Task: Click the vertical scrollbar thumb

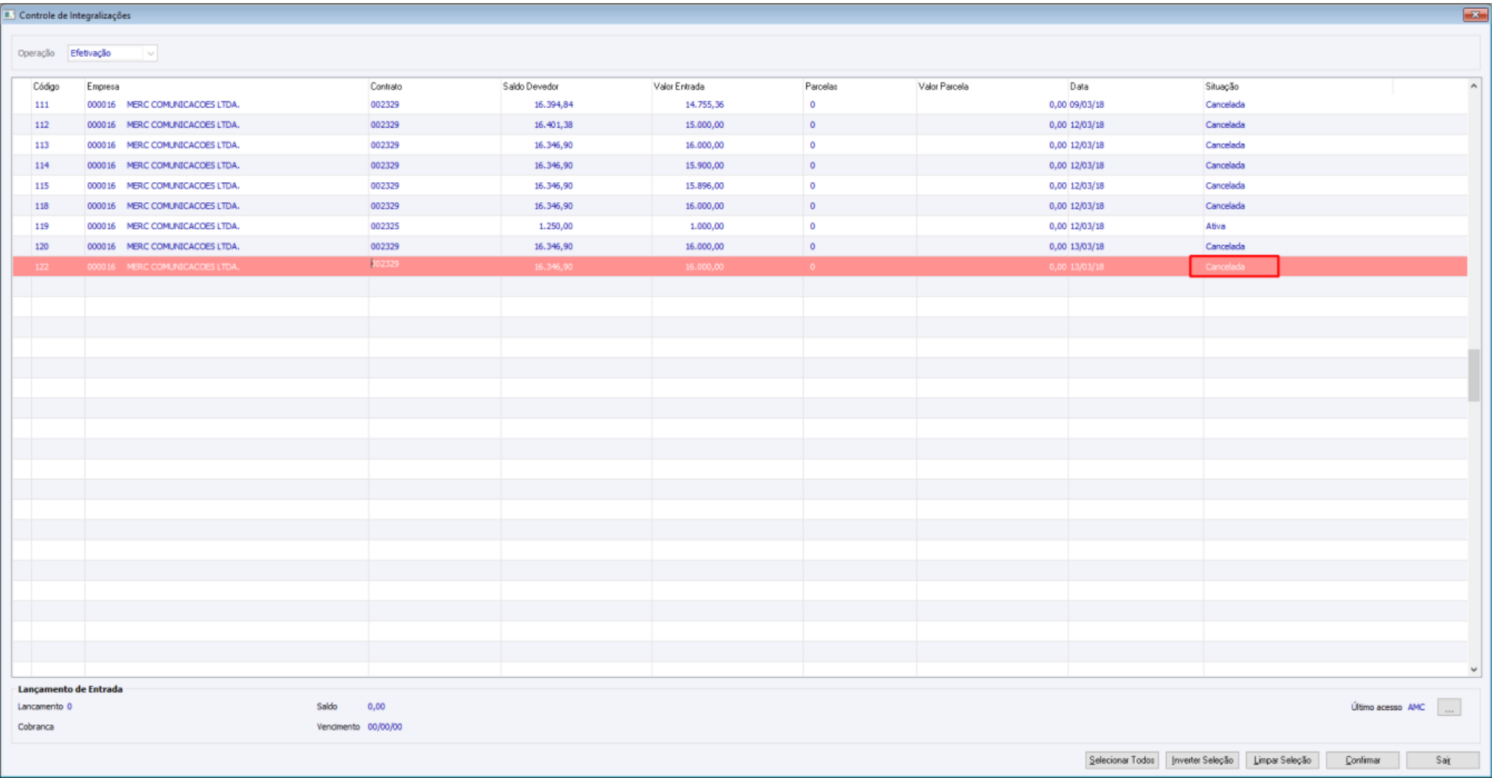Action: (1473, 376)
